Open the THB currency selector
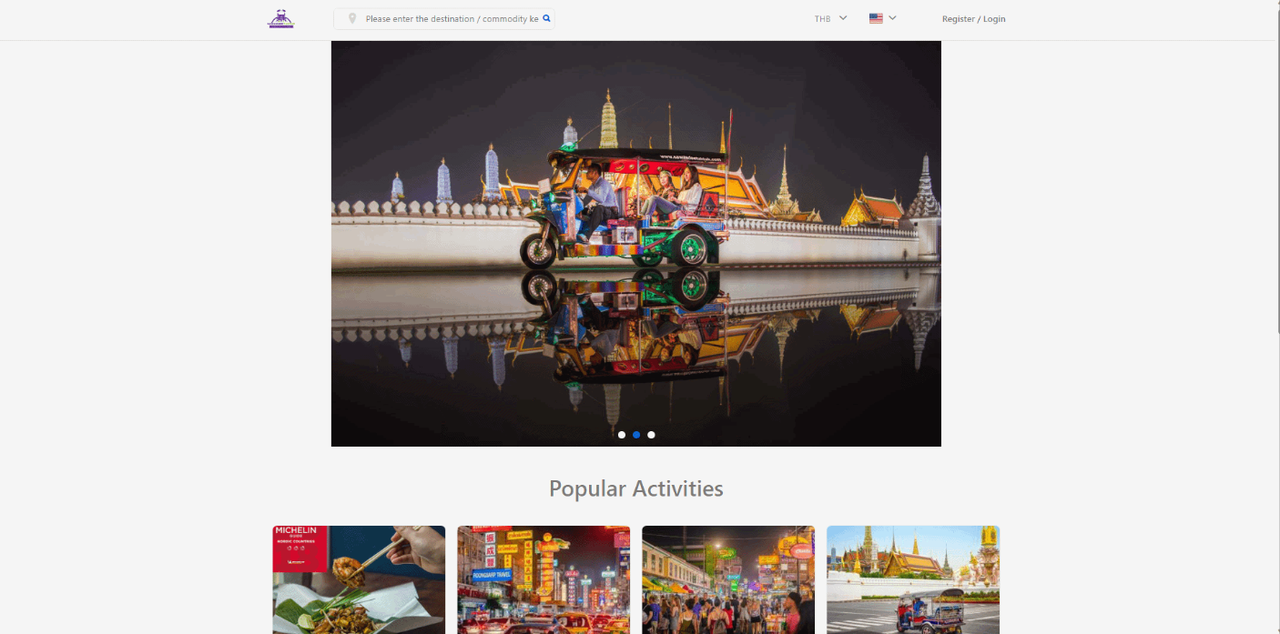The image size is (1280, 634). [822, 19]
